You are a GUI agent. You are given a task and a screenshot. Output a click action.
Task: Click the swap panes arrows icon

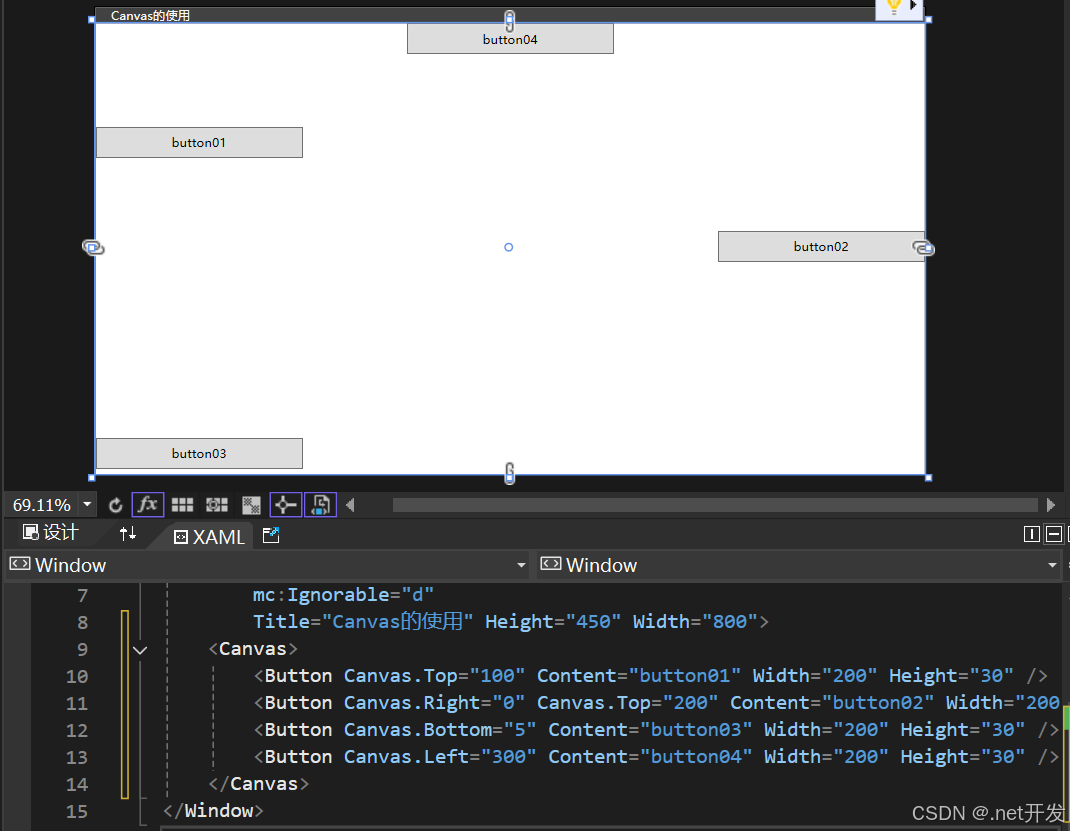128,534
